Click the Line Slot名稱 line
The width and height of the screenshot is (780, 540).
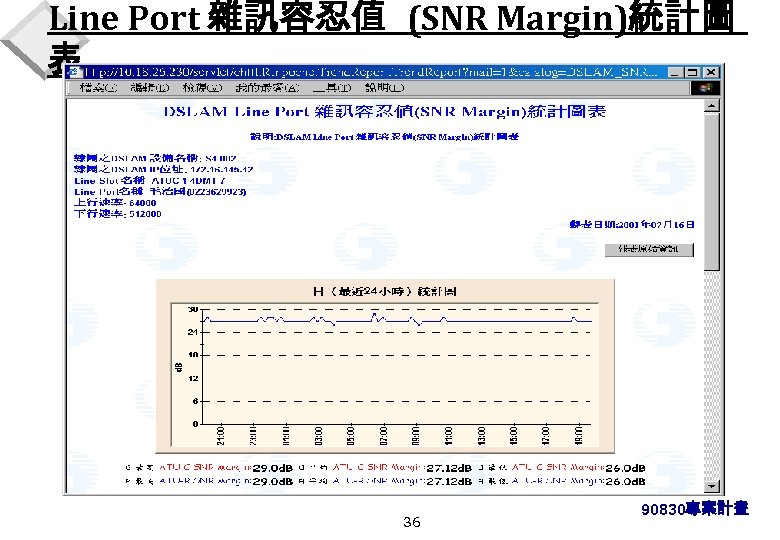[x=150, y=180]
